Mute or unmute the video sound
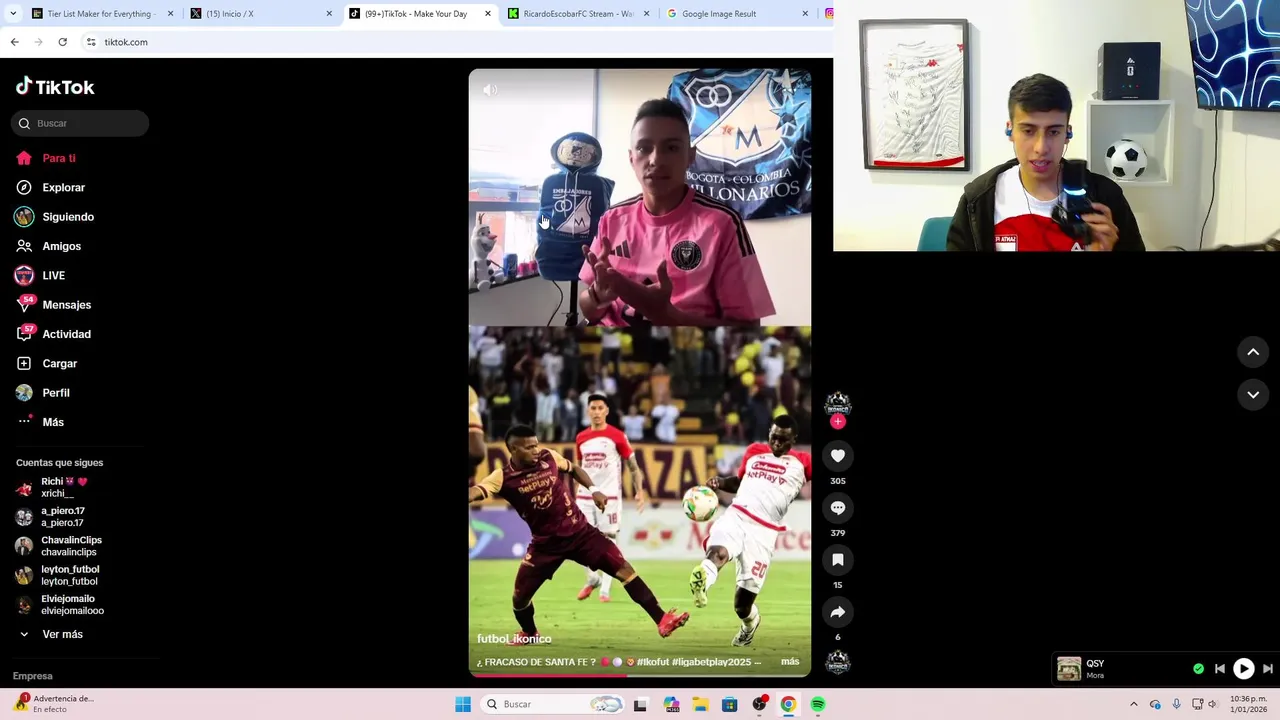This screenshot has width=1280, height=720. tap(490, 90)
